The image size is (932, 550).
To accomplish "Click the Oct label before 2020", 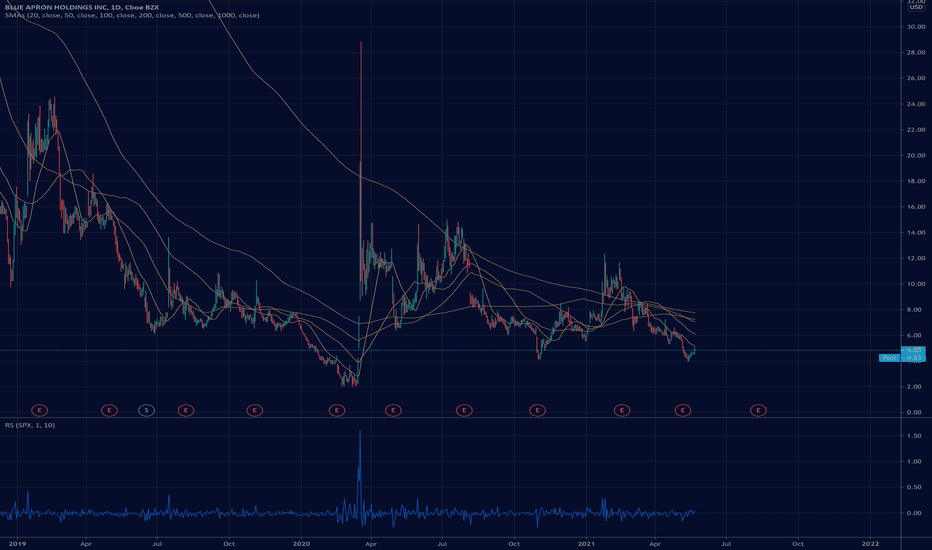I will [x=229, y=543].
